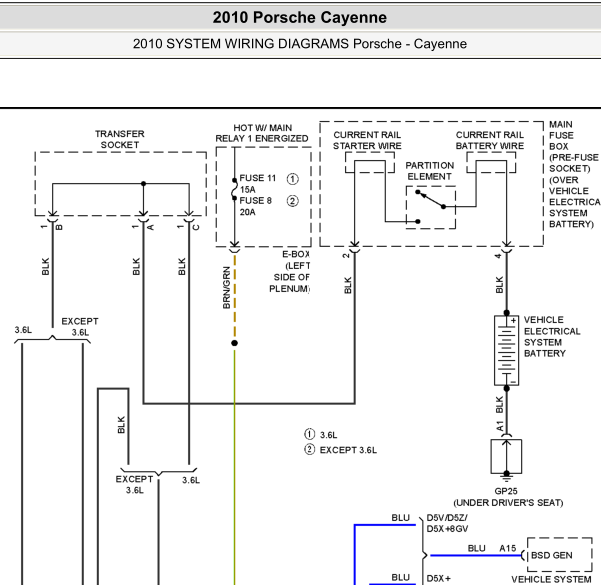Click circled number 1 next to FUSE 11
Screen dimensions: 601x585
[x=292, y=179]
